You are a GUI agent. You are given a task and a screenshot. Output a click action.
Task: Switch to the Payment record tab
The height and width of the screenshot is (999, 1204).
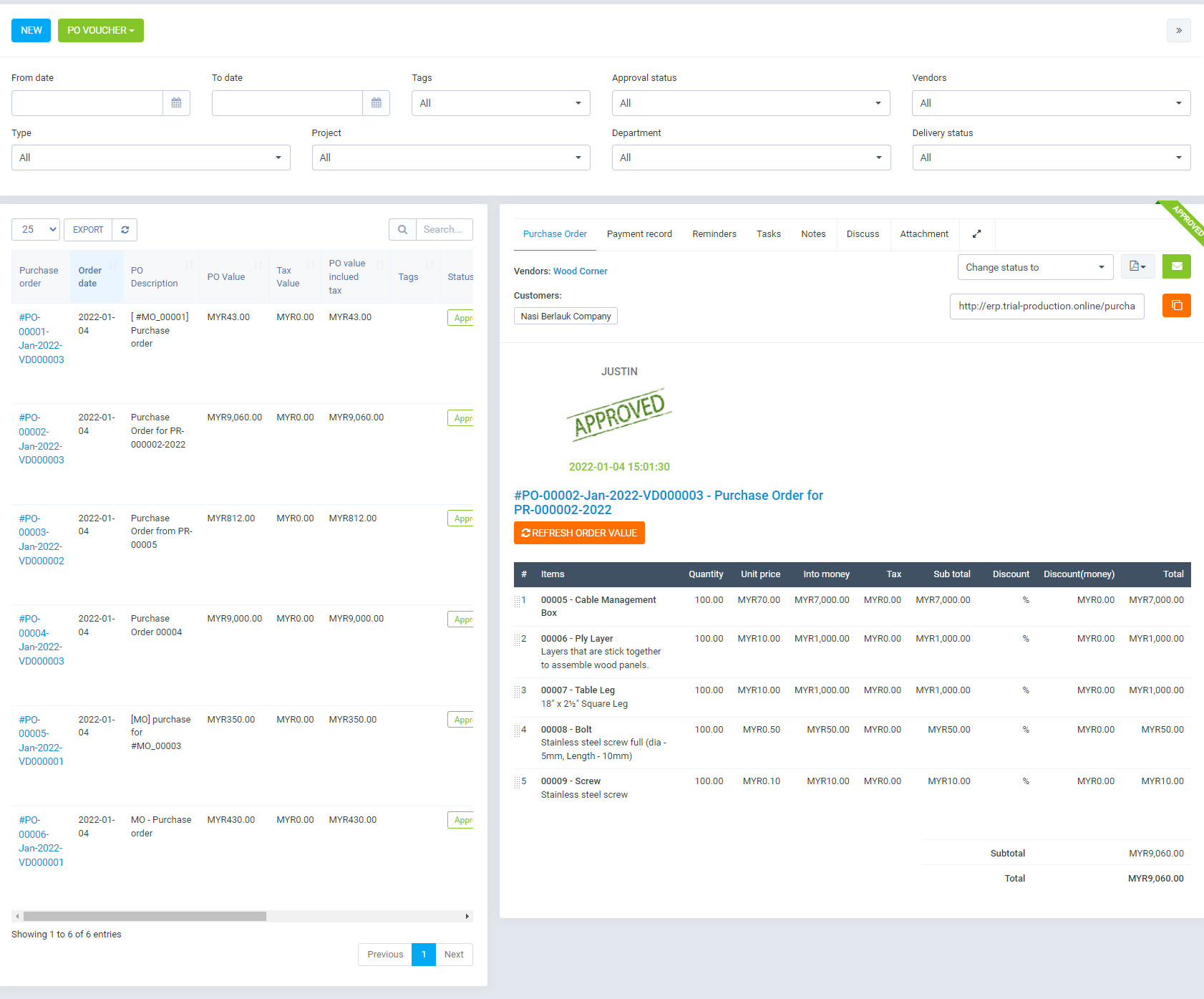(x=639, y=233)
